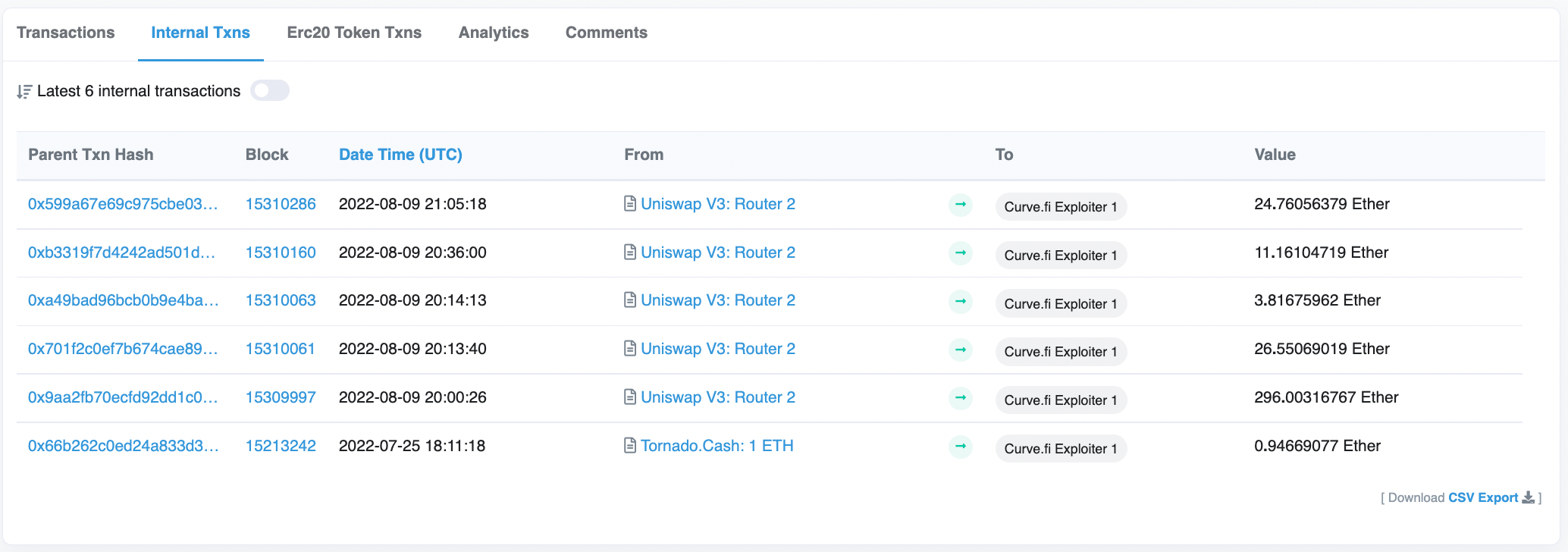
Task: Switch to Erc20 Token Txns tab
Action: pyautogui.click(x=354, y=33)
